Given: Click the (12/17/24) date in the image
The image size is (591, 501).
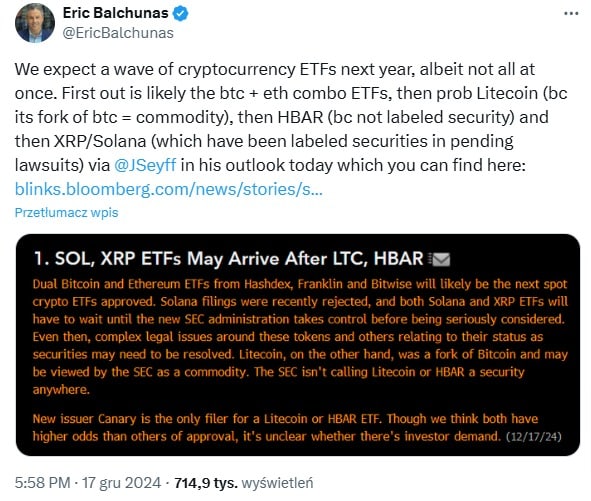Looking at the screenshot, I should [x=534, y=437].
